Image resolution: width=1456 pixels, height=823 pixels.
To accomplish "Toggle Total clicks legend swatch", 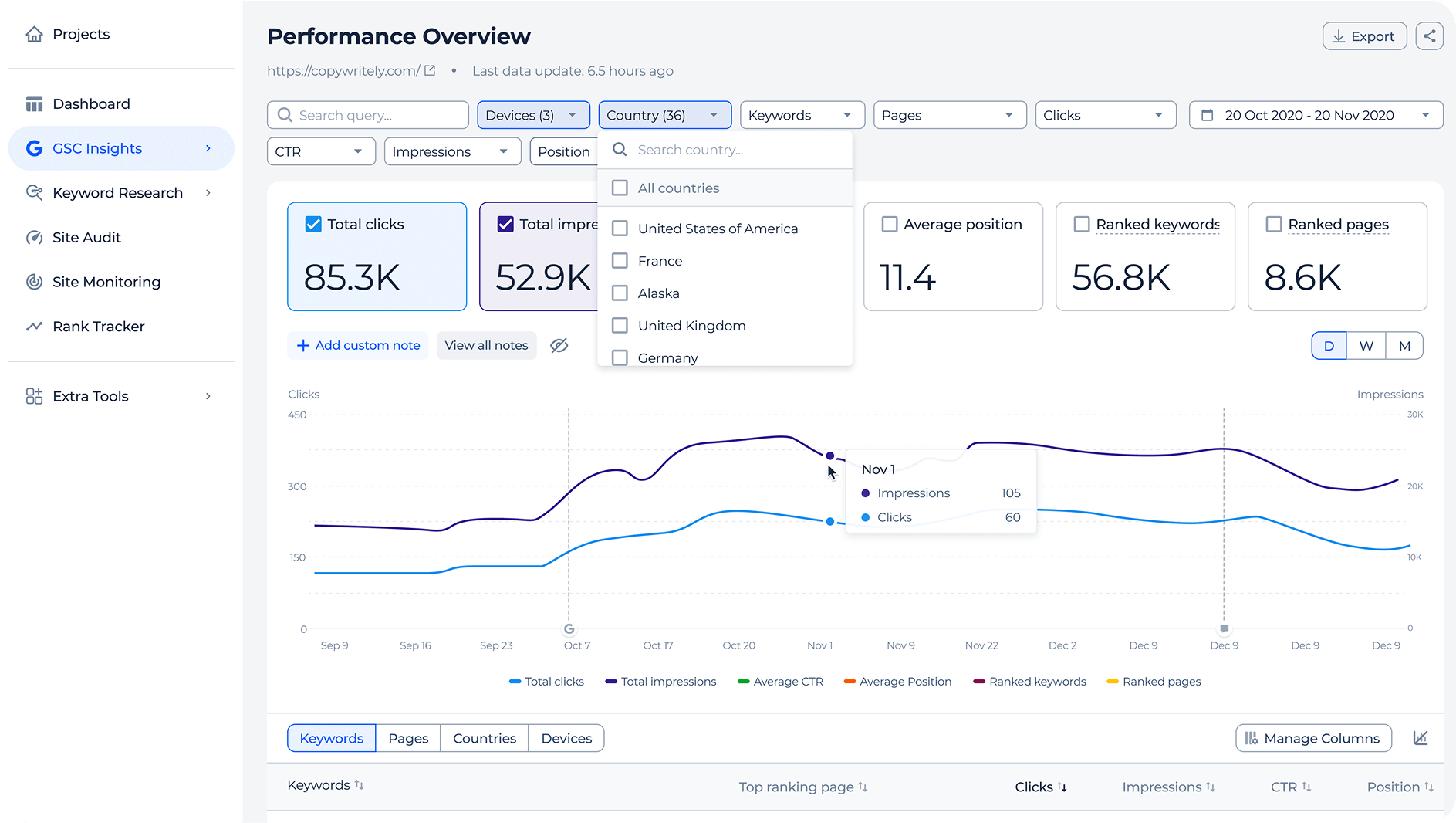I will (x=515, y=682).
